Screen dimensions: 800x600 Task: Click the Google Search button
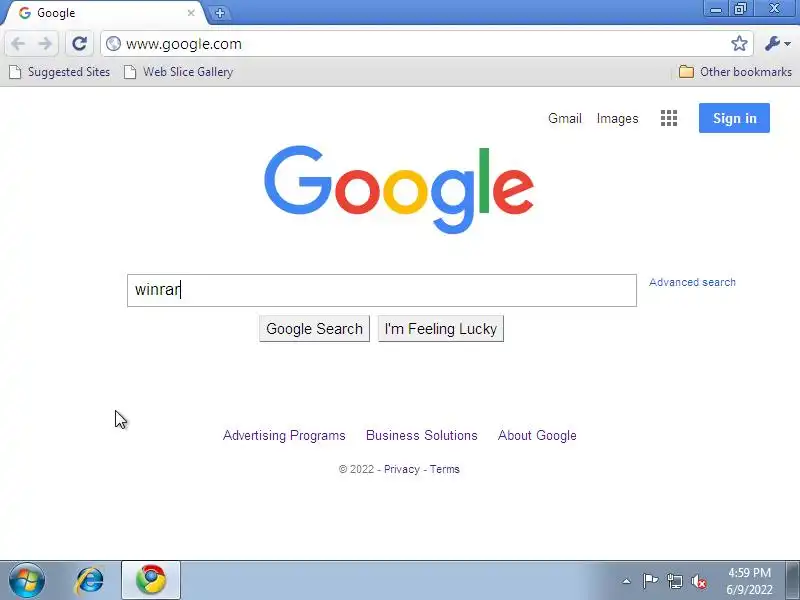pyautogui.click(x=314, y=329)
